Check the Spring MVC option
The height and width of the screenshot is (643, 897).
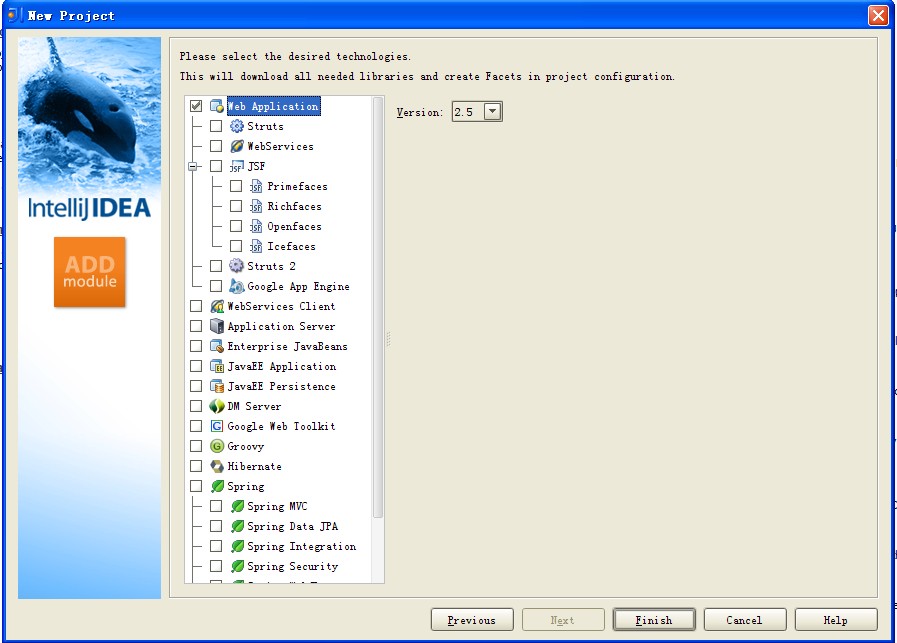pos(216,506)
